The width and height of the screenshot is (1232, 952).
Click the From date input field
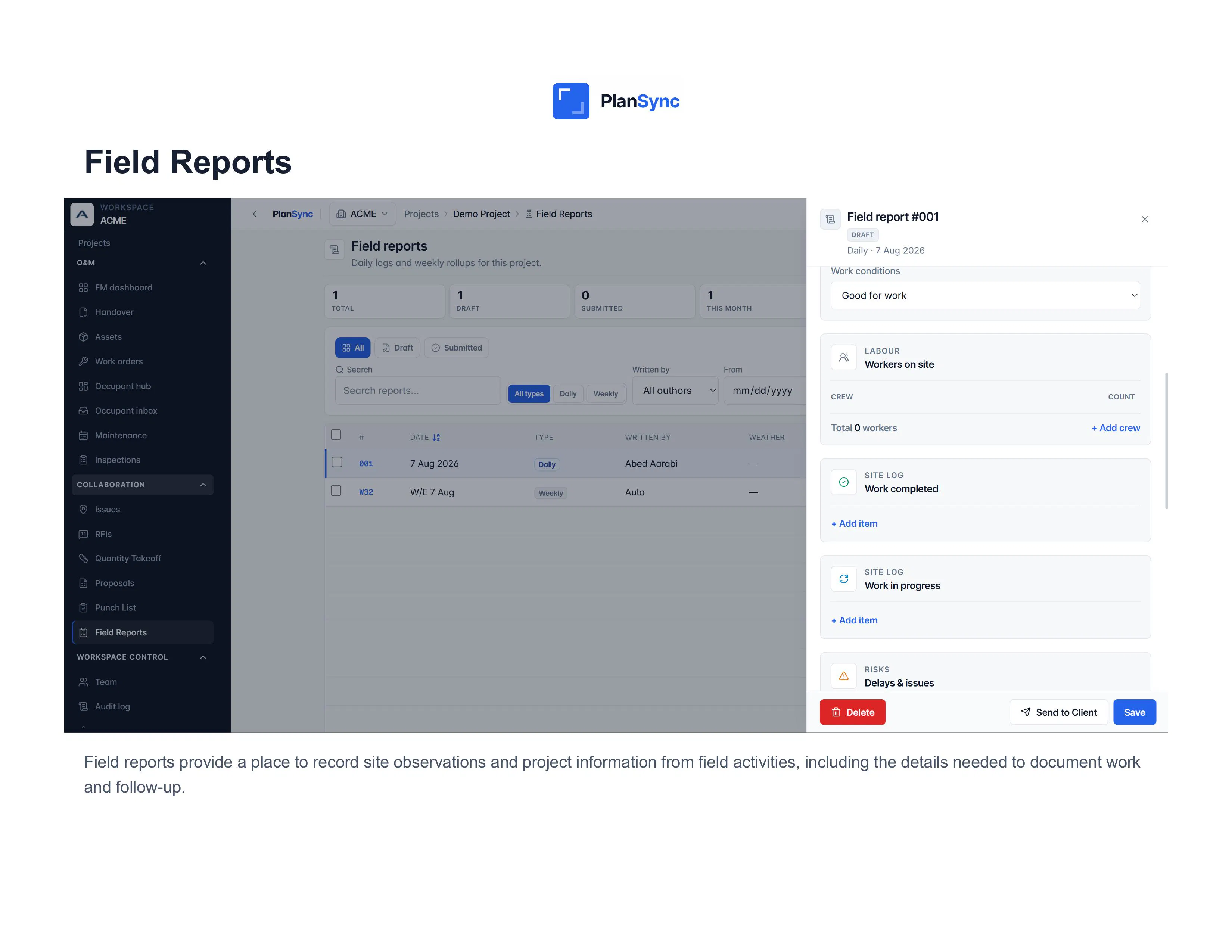click(x=765, y=391)
